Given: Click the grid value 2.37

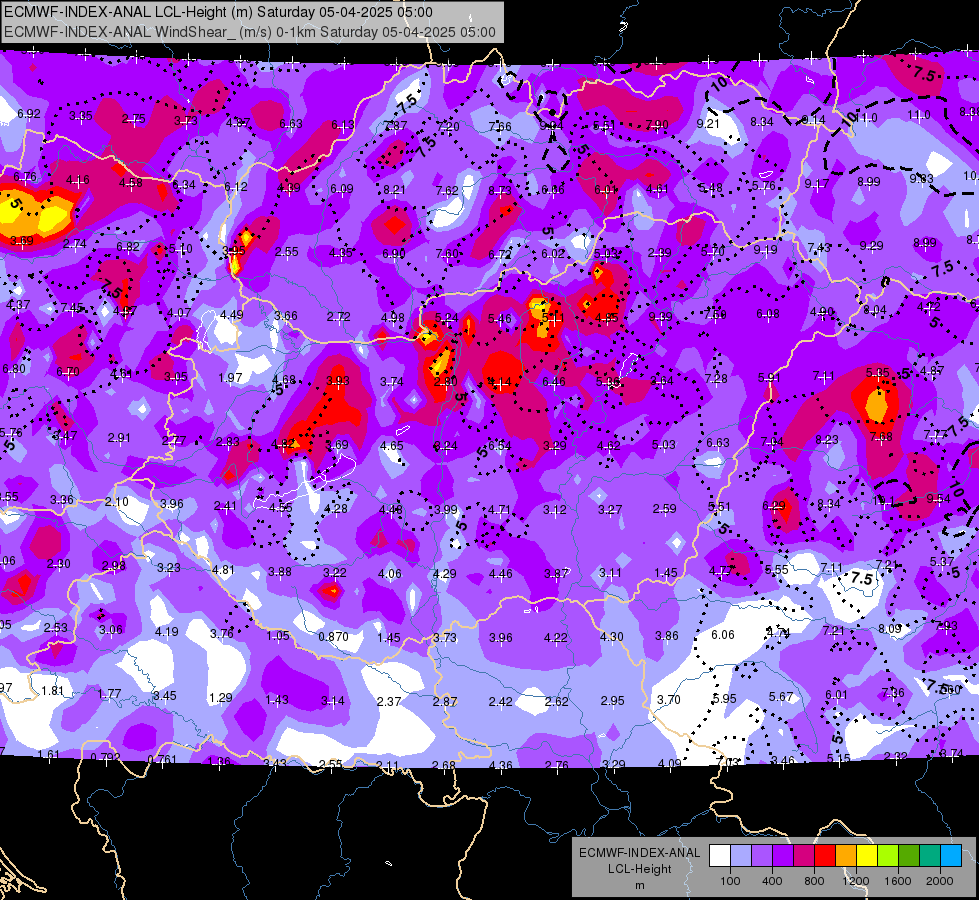Looking at the screenshot, I should pos(389,702).
